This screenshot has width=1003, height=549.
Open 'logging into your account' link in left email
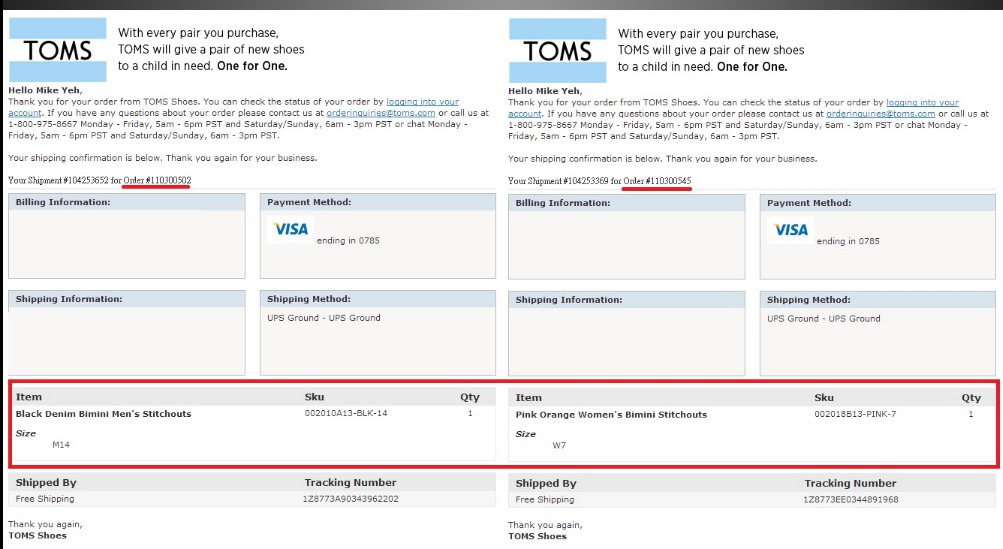(422, 102)
